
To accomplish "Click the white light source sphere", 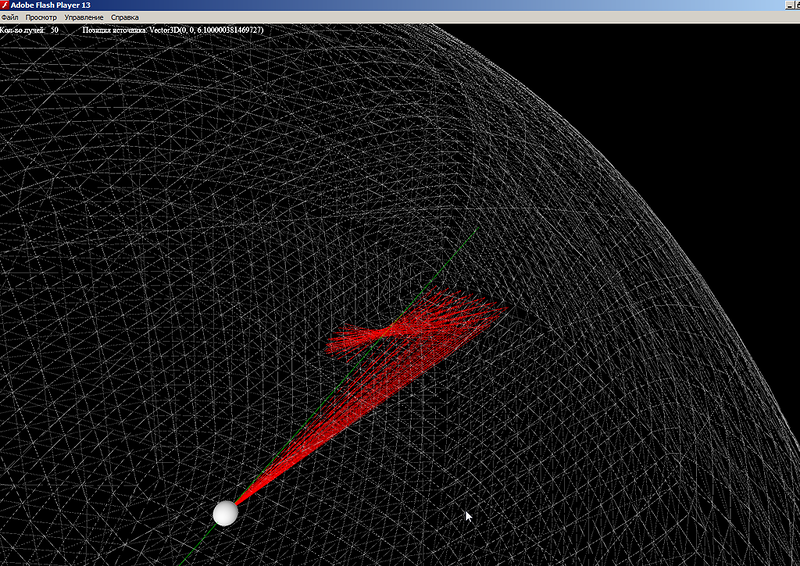I will 226,513.
